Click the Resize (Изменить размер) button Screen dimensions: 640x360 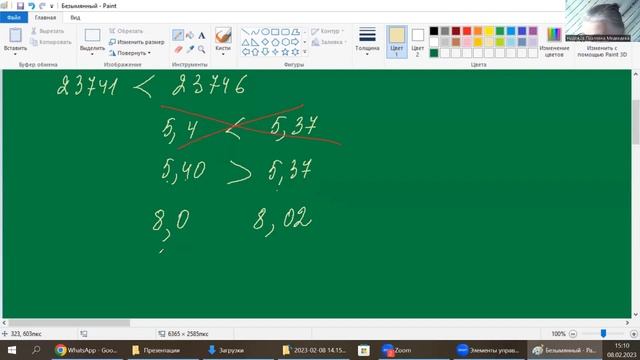tap(136, 42)
